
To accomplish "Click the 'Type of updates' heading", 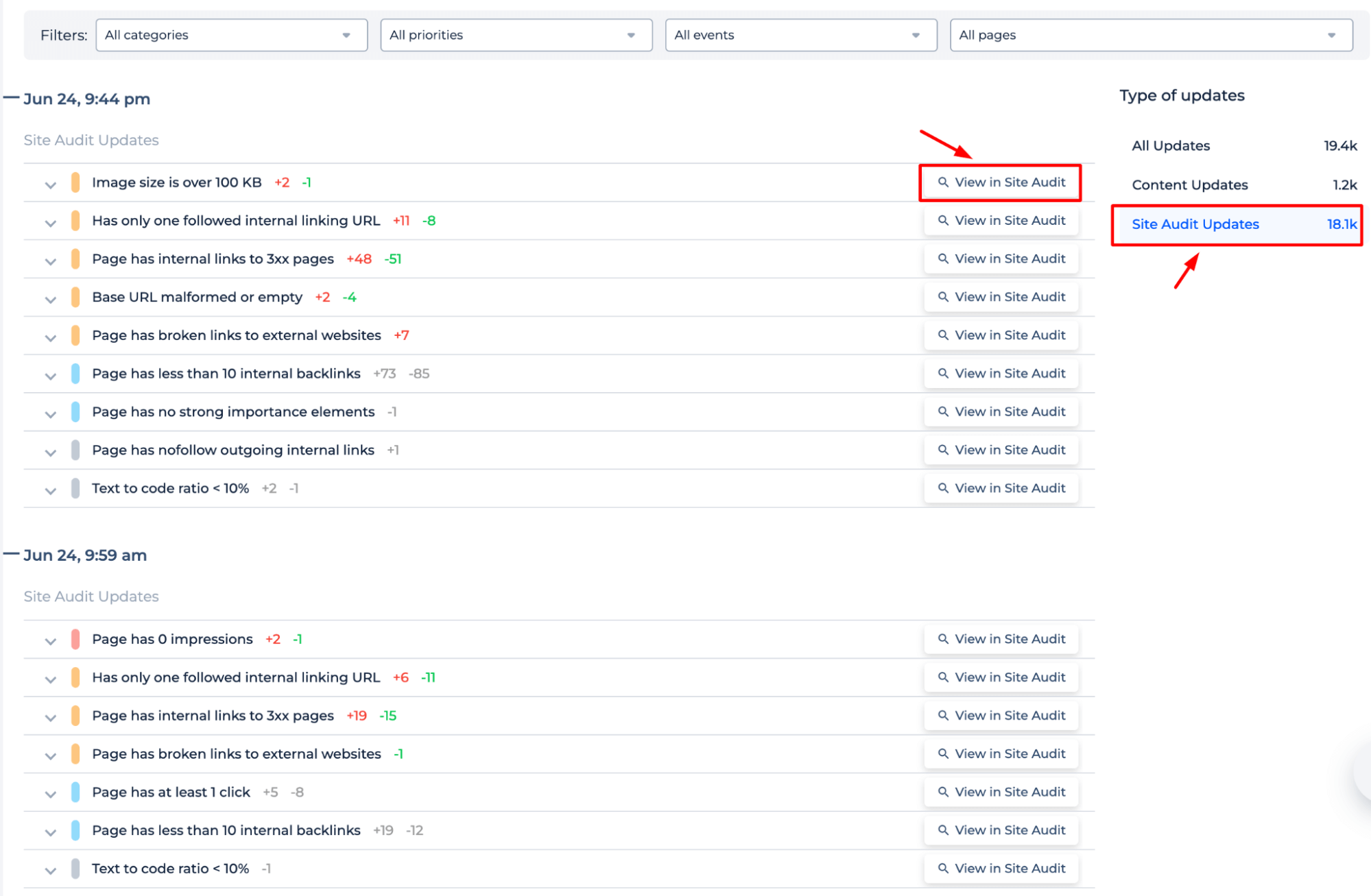I will click(1182, 95).
